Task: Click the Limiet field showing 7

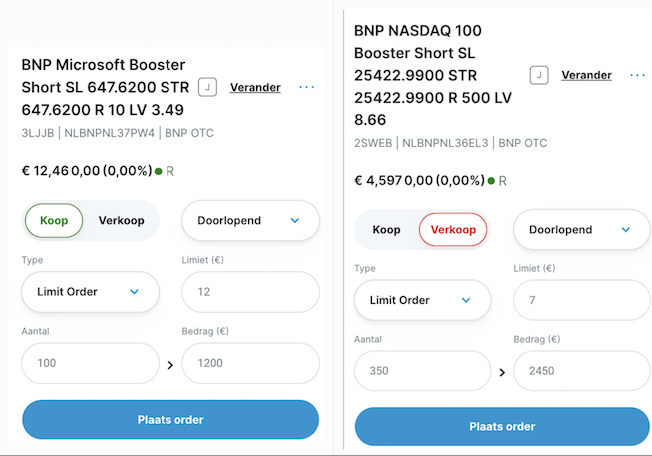Action: tap(582, 300)
